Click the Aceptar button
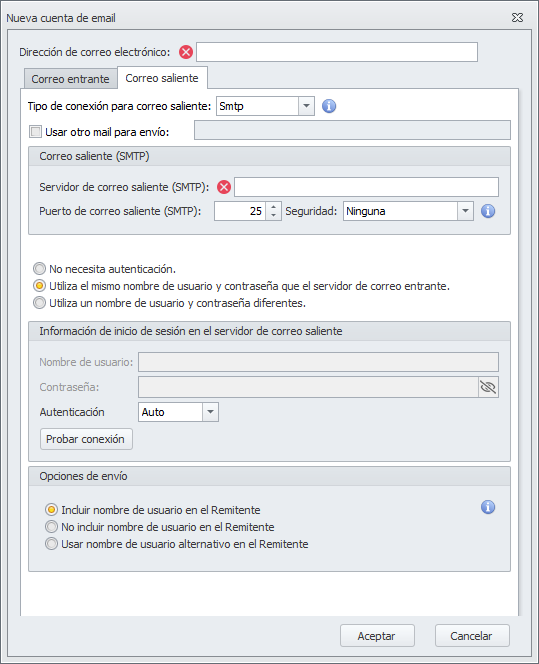 tap(377, 636)
